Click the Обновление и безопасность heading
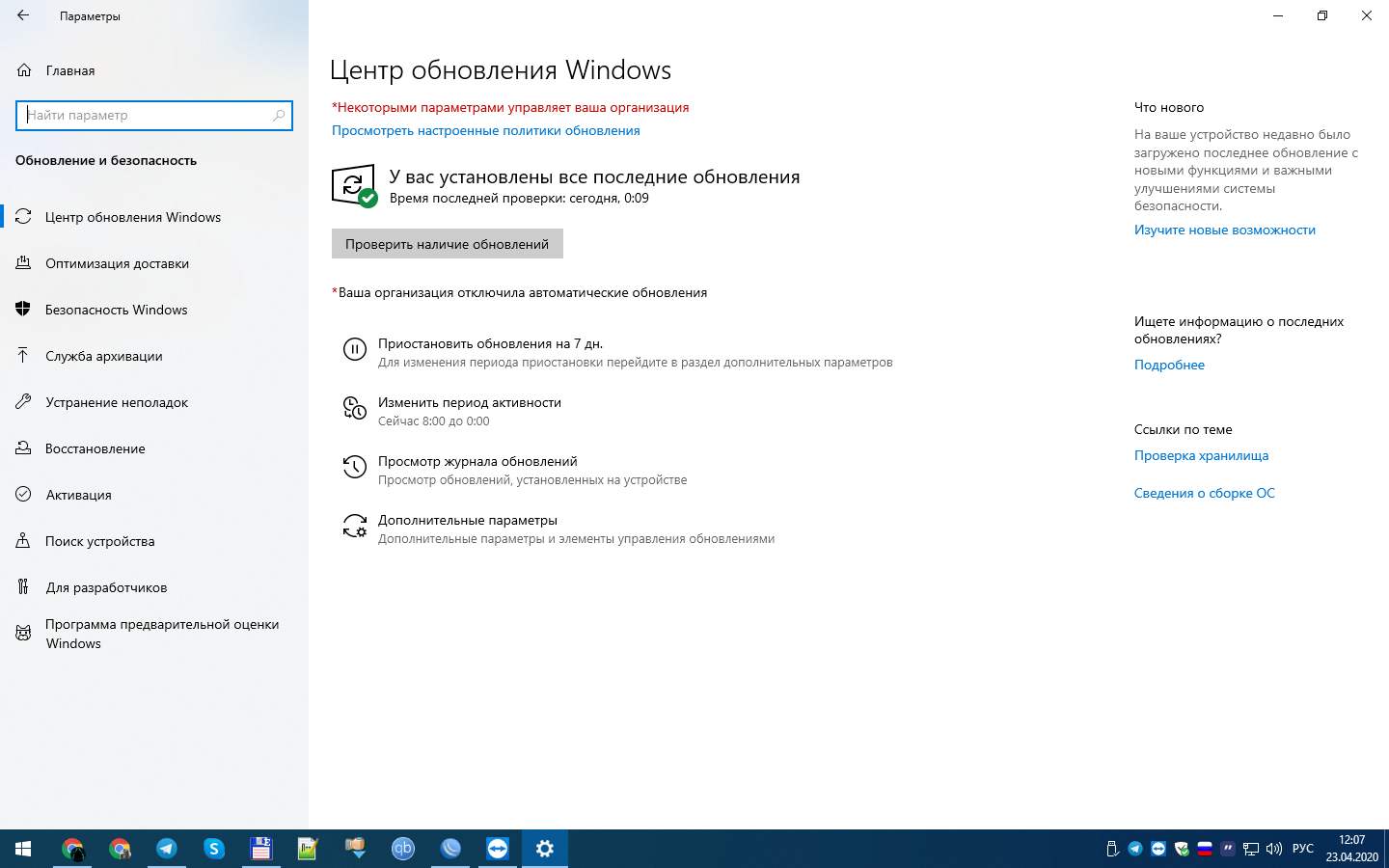The image size is (1389, 868). click(106, 160)
